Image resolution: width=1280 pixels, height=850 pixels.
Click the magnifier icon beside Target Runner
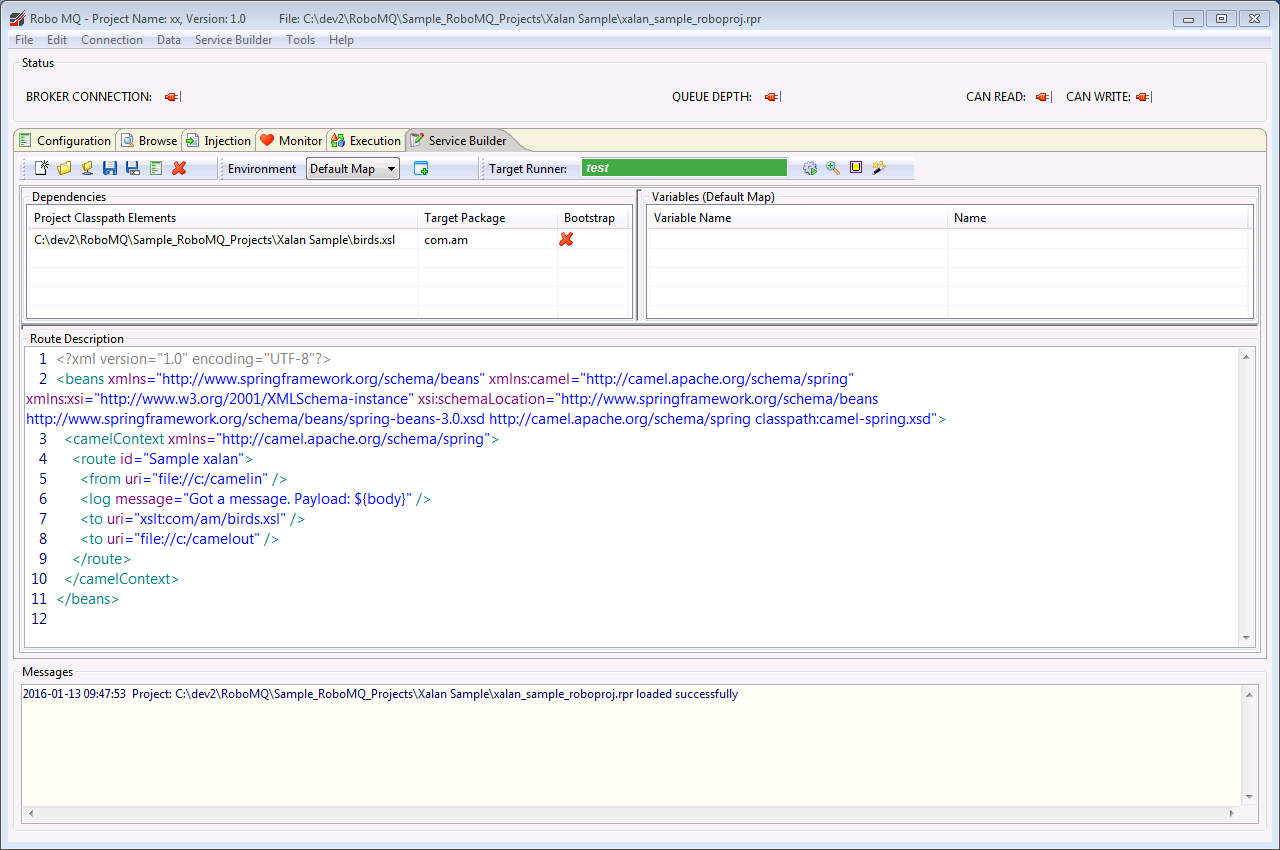pyautogui.click(x=832, y=168)
